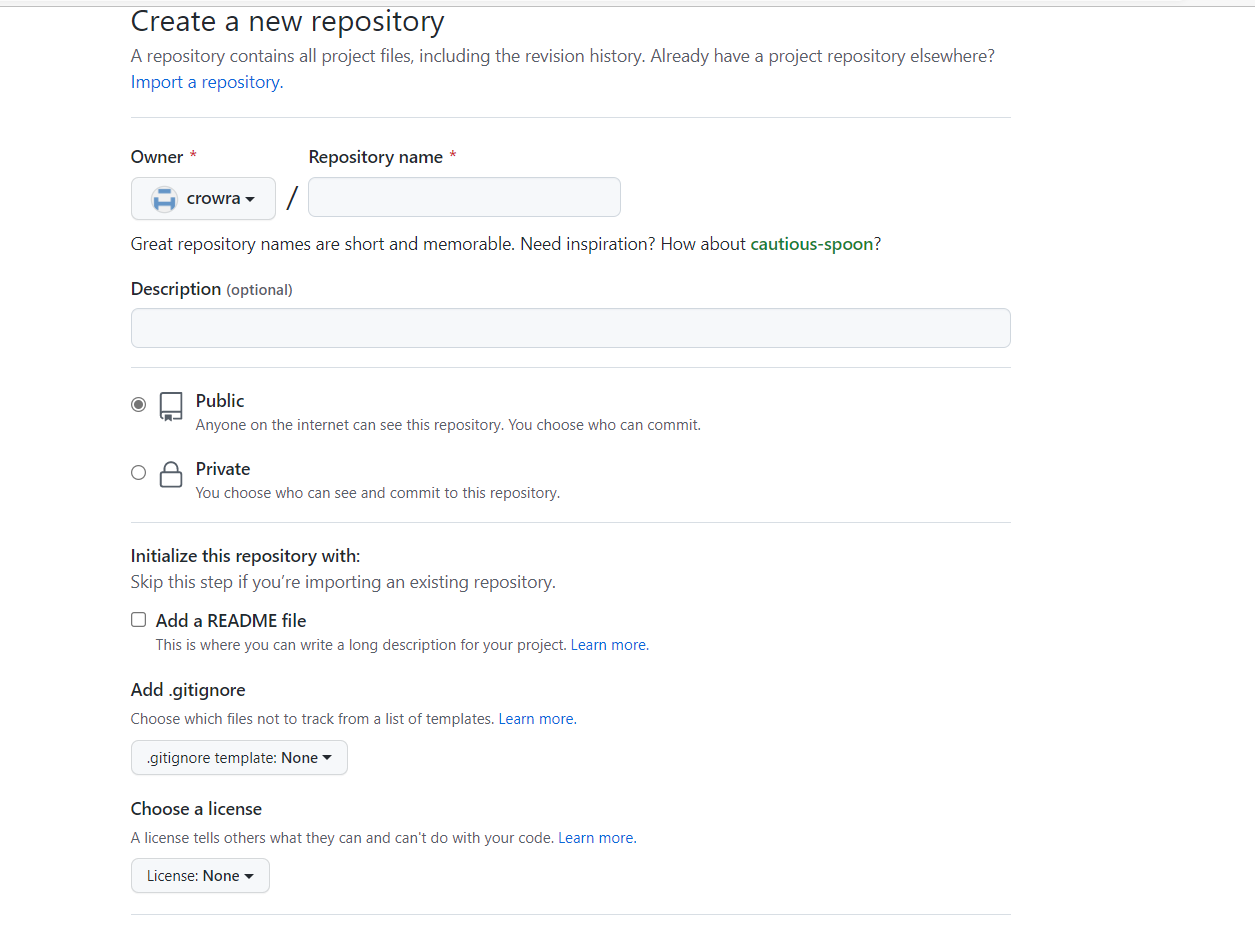Screen dimensions: 1255x926
Task: Use the cautious-spoon name suggestion
Action: [812, 244]
